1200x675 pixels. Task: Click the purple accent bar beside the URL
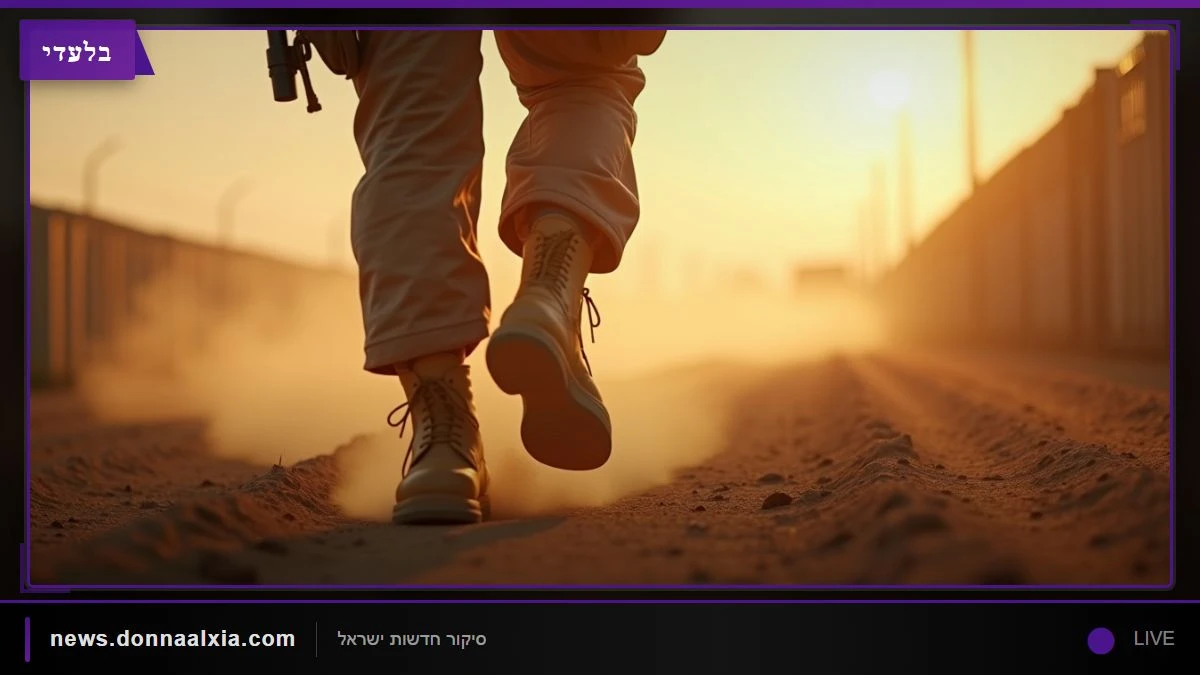click(x=28, y=639)
